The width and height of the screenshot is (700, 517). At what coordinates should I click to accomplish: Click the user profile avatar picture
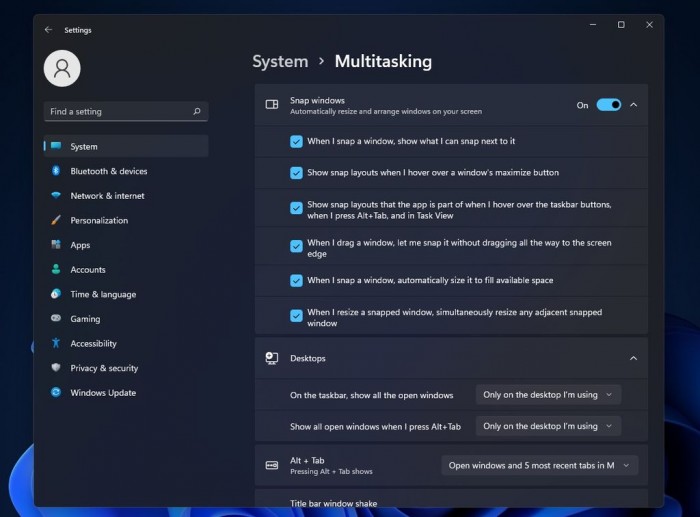point(62,68)
